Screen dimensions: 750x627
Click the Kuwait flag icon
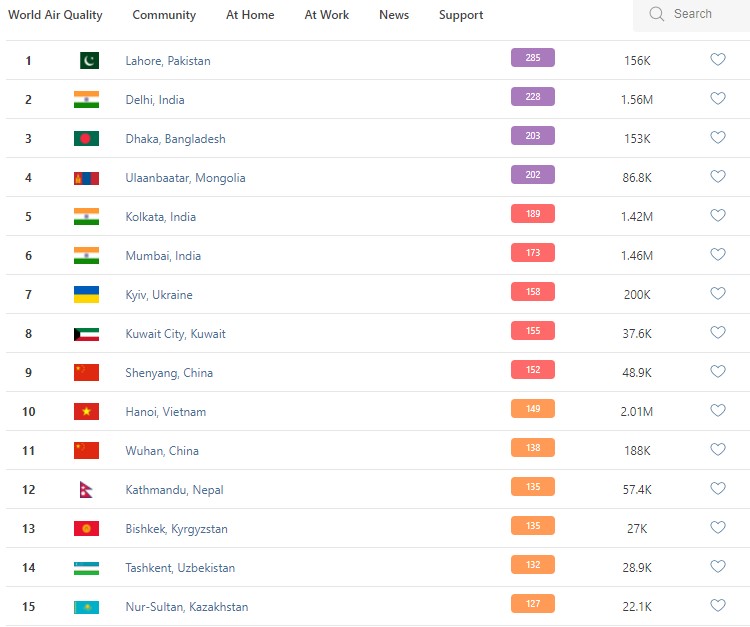pyautogui.click(x=86, y=334)
